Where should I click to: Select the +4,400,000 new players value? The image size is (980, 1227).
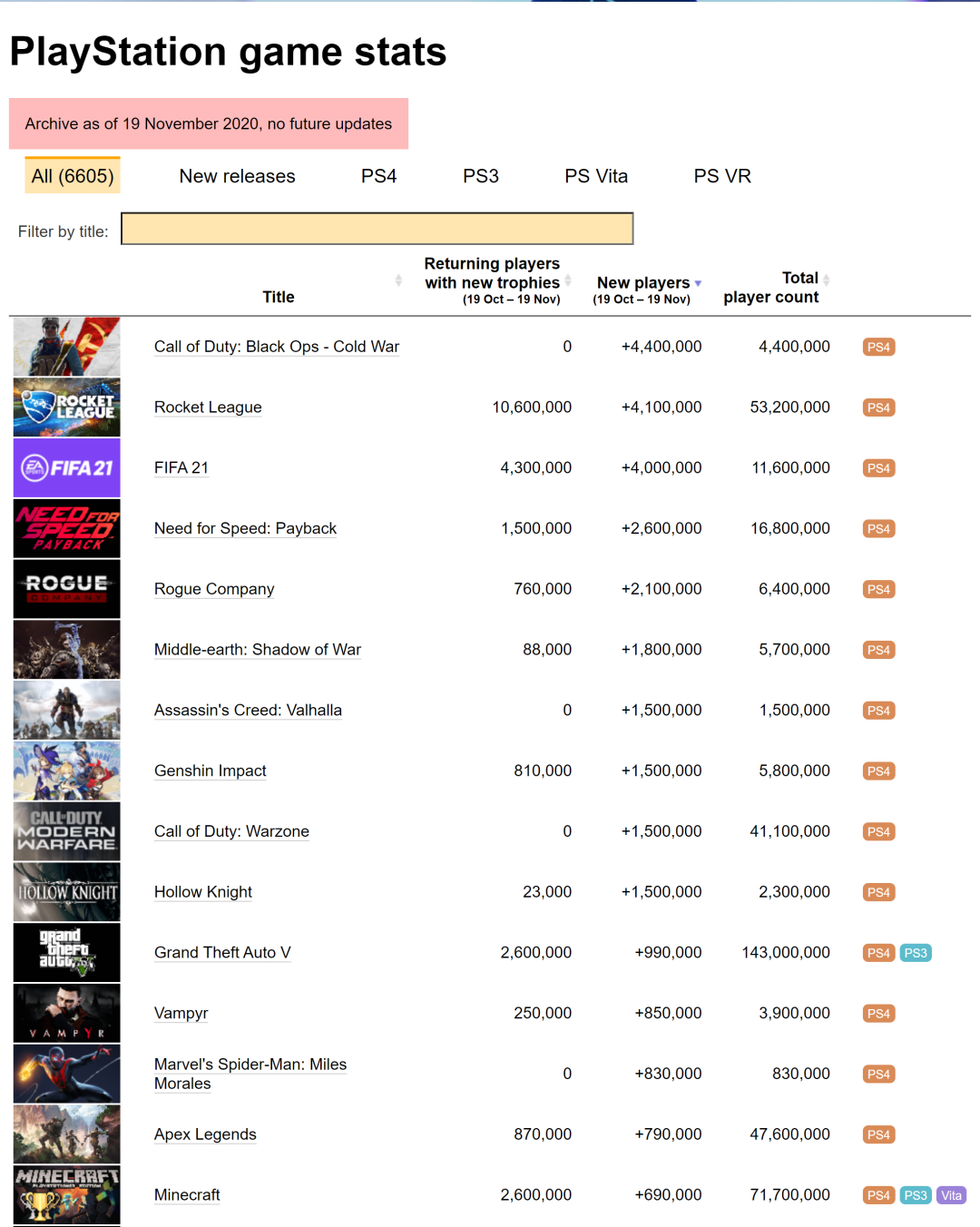click(x=661, y=347)
